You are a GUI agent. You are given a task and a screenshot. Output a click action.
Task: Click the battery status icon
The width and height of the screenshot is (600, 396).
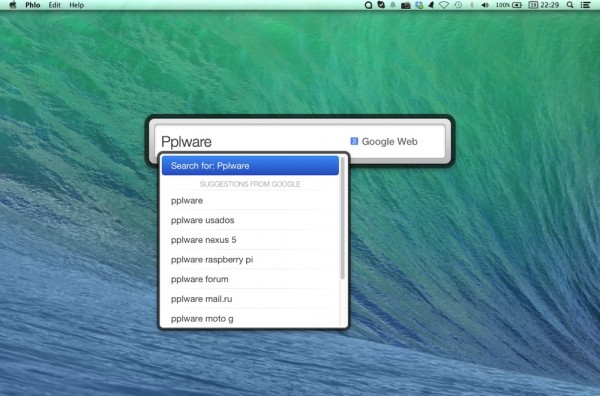click(x=517, y=5)
